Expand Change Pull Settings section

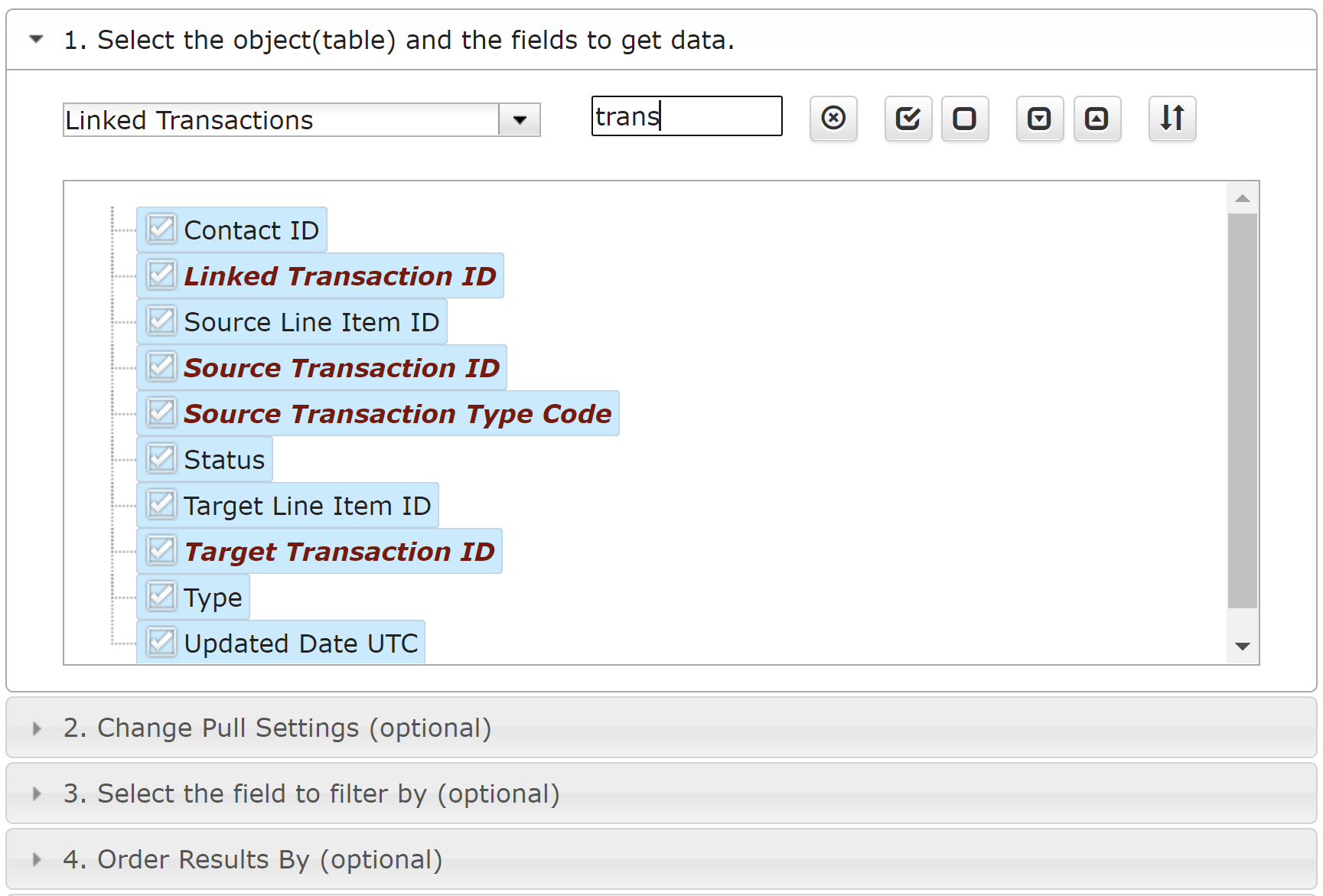(277, 728)
